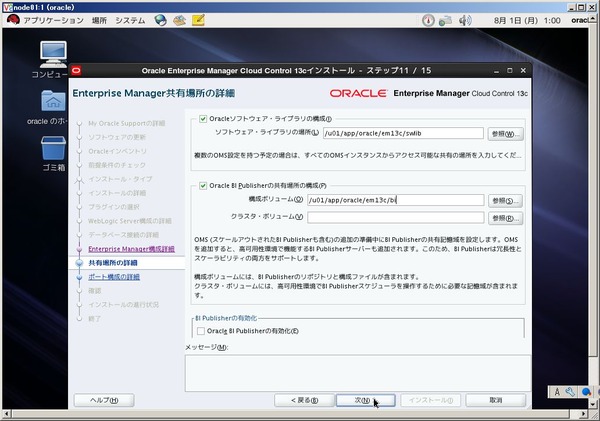The height and width of the screenshot is (421, 600).
Task: Maximize the Oracle installer window
Action: [510, 71]
